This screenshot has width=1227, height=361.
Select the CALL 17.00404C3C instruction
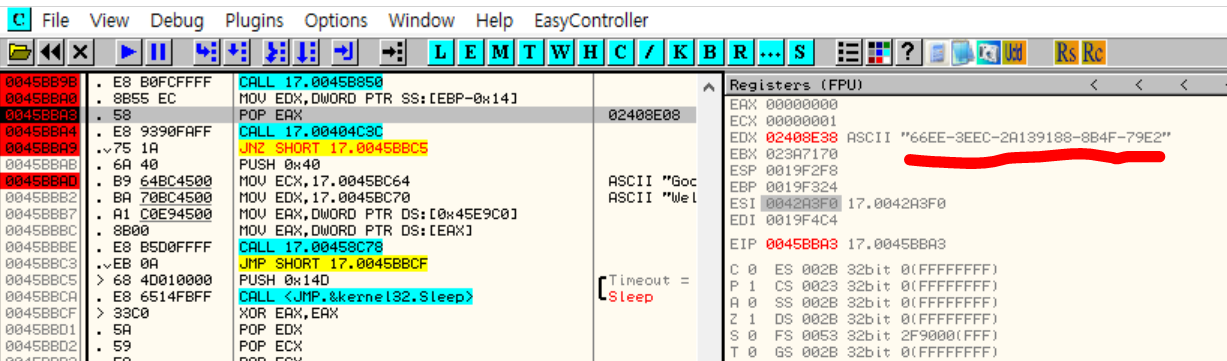click(x=310, y=131)
